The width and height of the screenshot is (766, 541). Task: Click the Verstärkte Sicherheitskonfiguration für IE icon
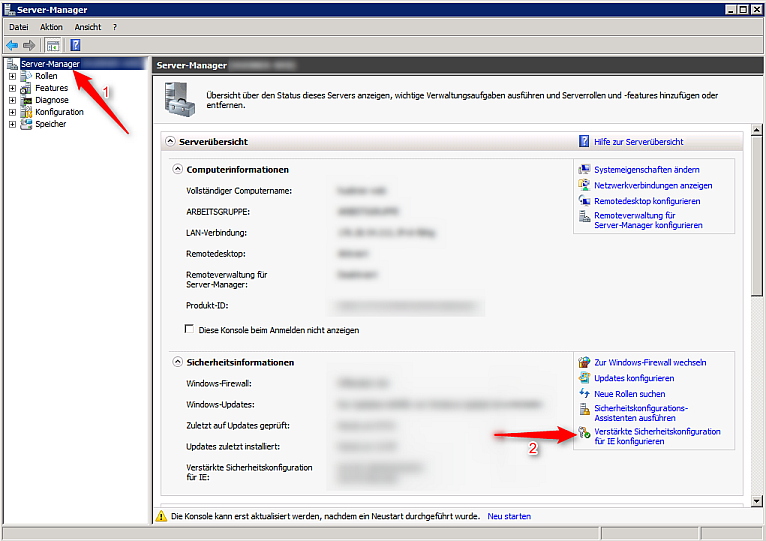click(x=584, y=432)
